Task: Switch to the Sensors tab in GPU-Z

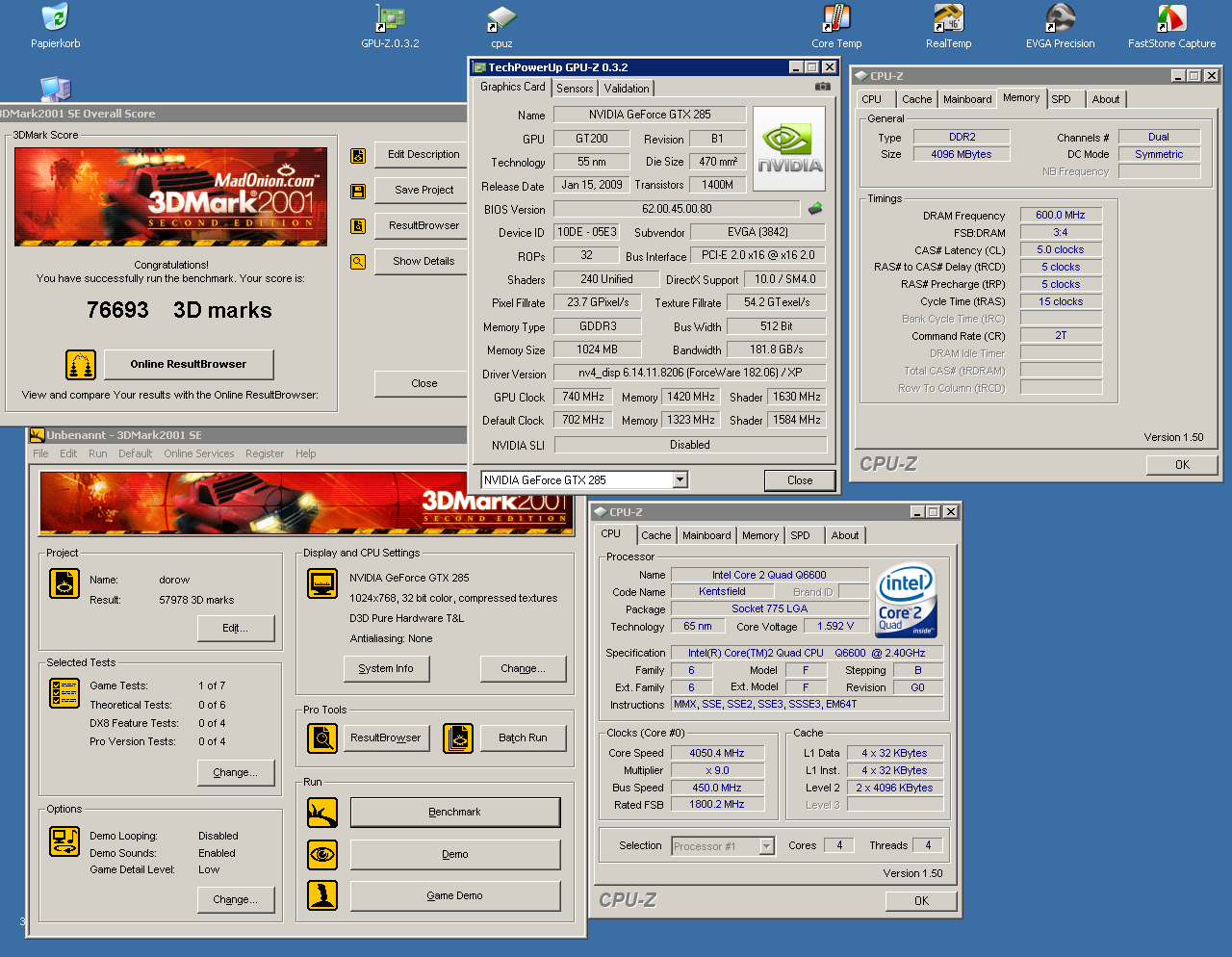Action: coord(575,89)
